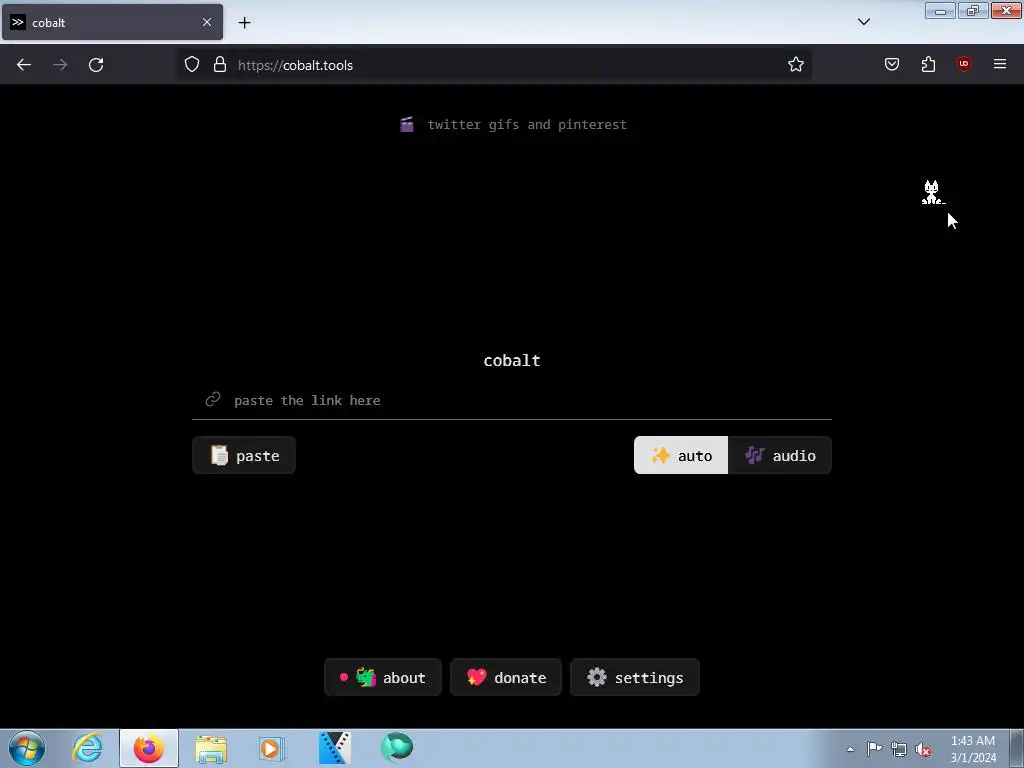The height and width of the screenshot is (768, 1024).
Task: Click the forward navigation arrow
Action: tap(60, 65)
